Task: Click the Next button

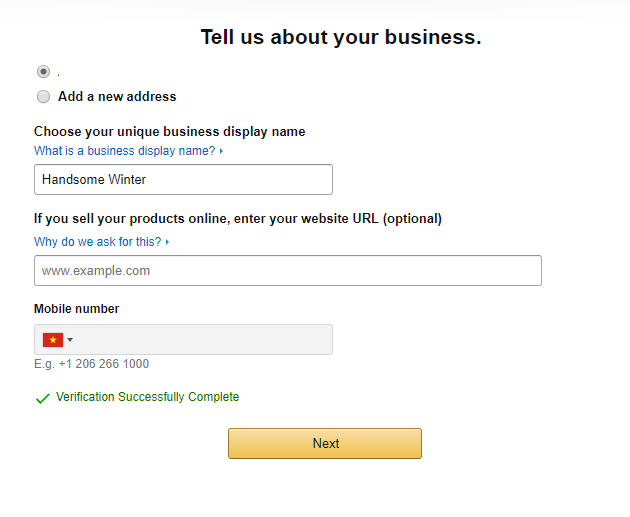Action: [325, 443]
